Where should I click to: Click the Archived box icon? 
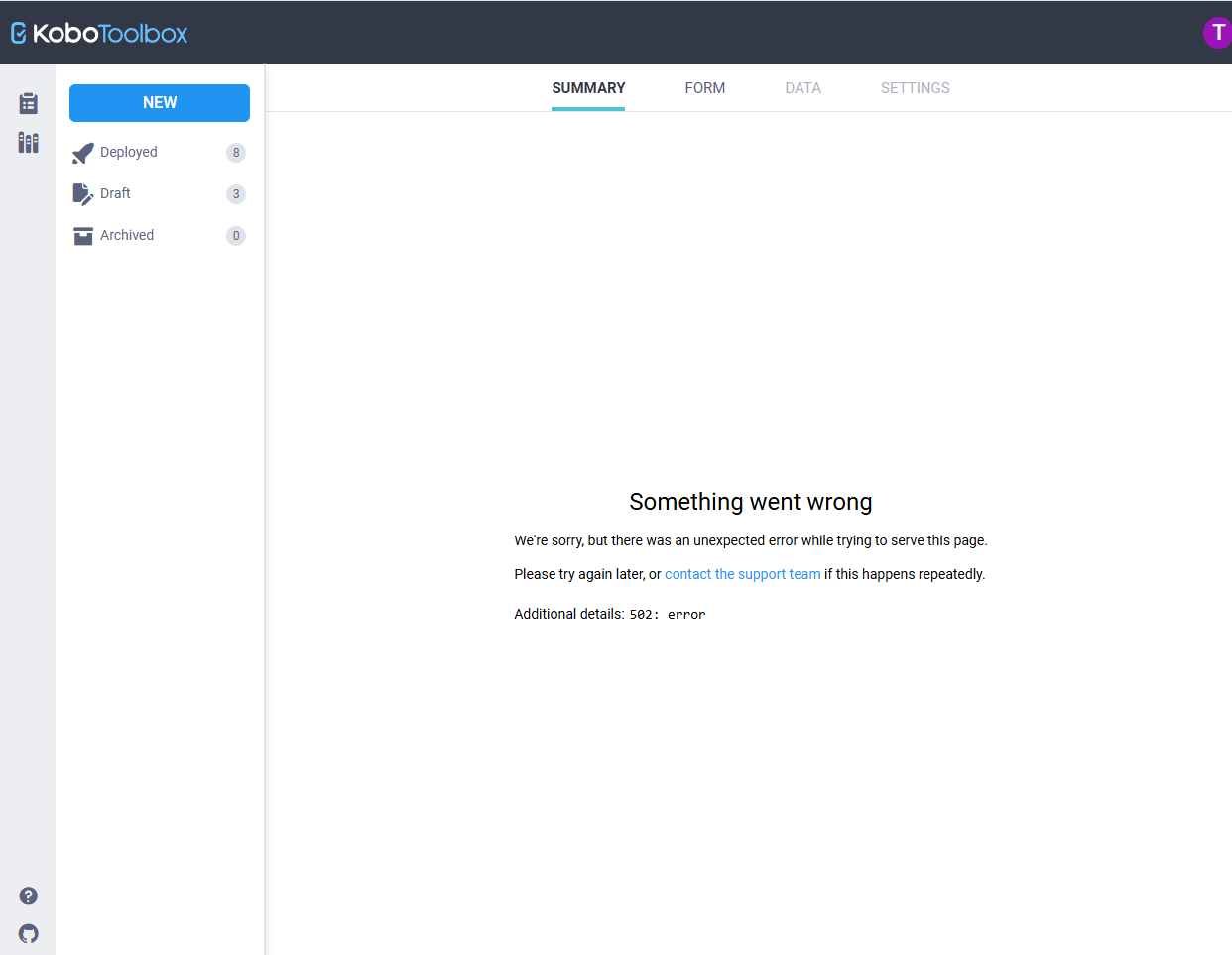coord(83,236)
